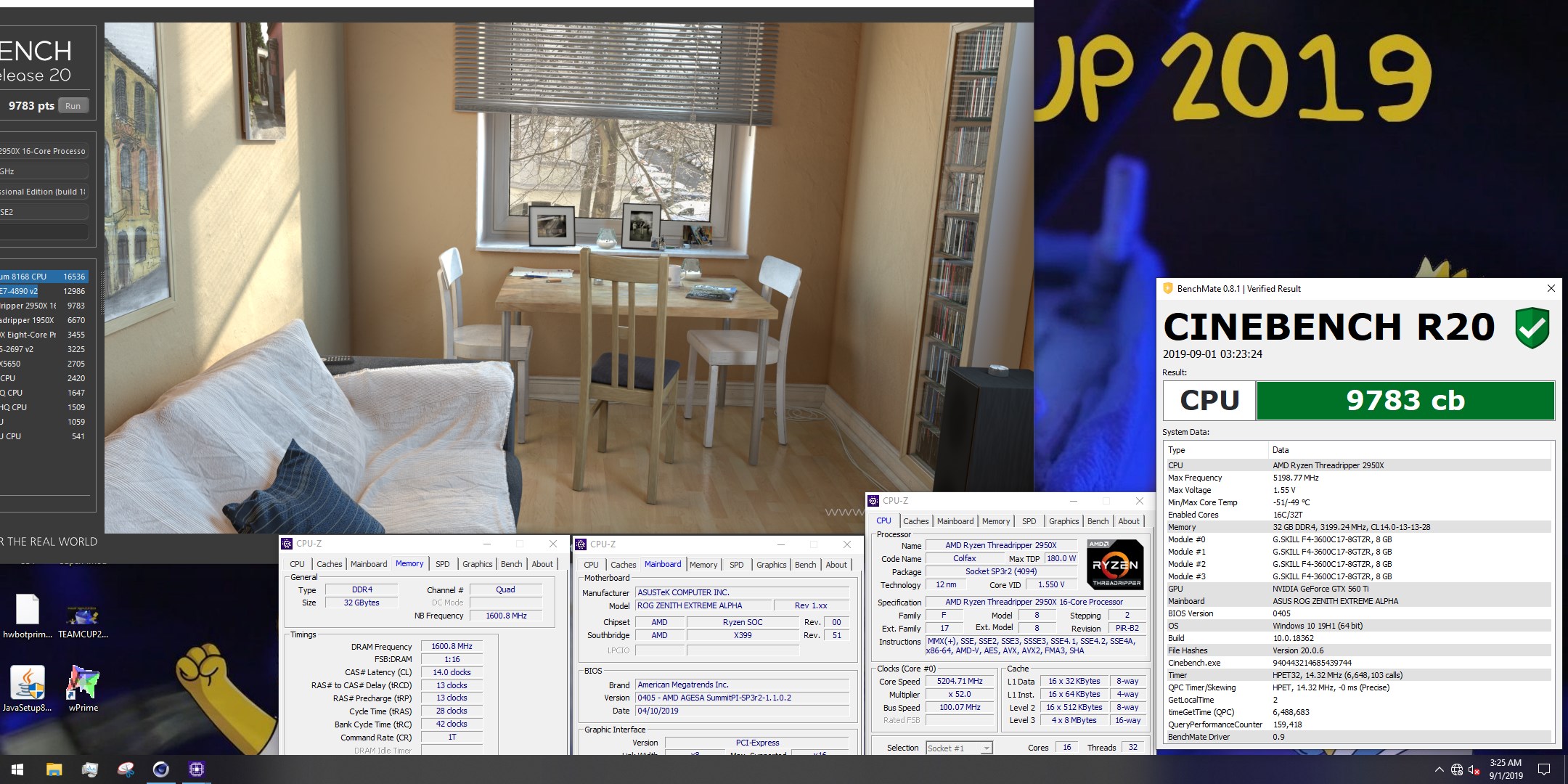This screenshot has height=784, width=1568.
Task: Open the Socket #1 selection dropdown
Action: tap(986, 748)
